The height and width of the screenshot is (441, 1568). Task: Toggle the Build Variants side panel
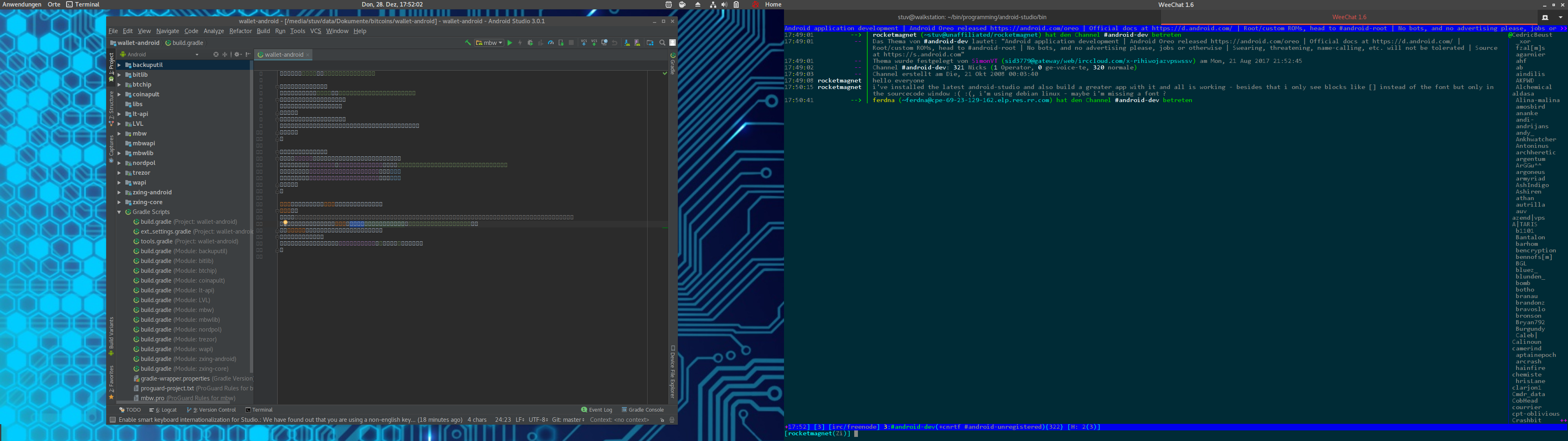tap(111, 336)
